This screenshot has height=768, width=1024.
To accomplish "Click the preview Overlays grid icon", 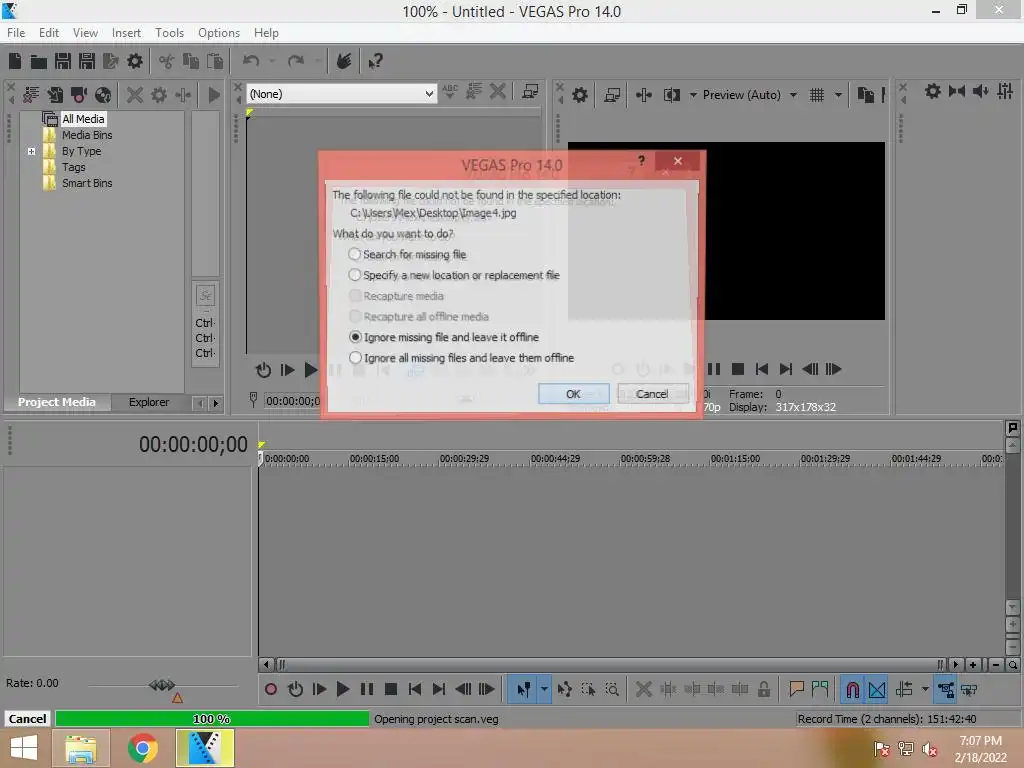I will [x=816, y=95].
